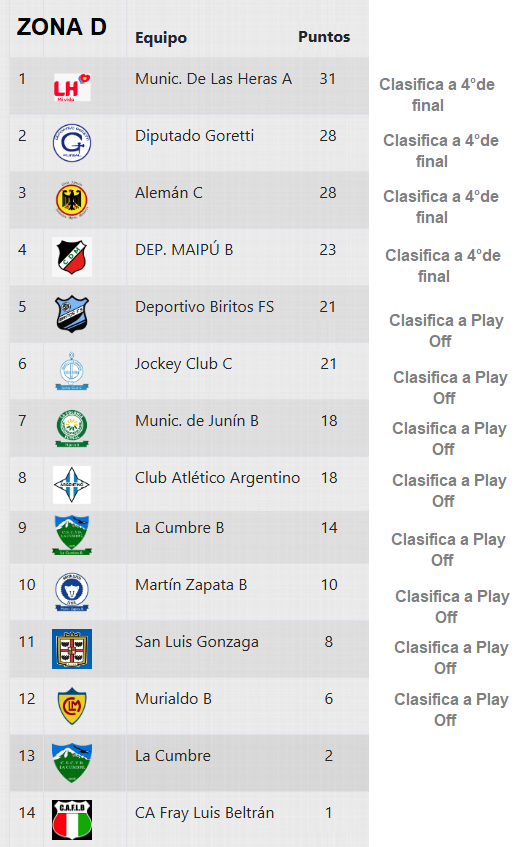Click the La Cumbre B mountain shield
Viewport: 522px width, 847px height.
coord(72,535)
